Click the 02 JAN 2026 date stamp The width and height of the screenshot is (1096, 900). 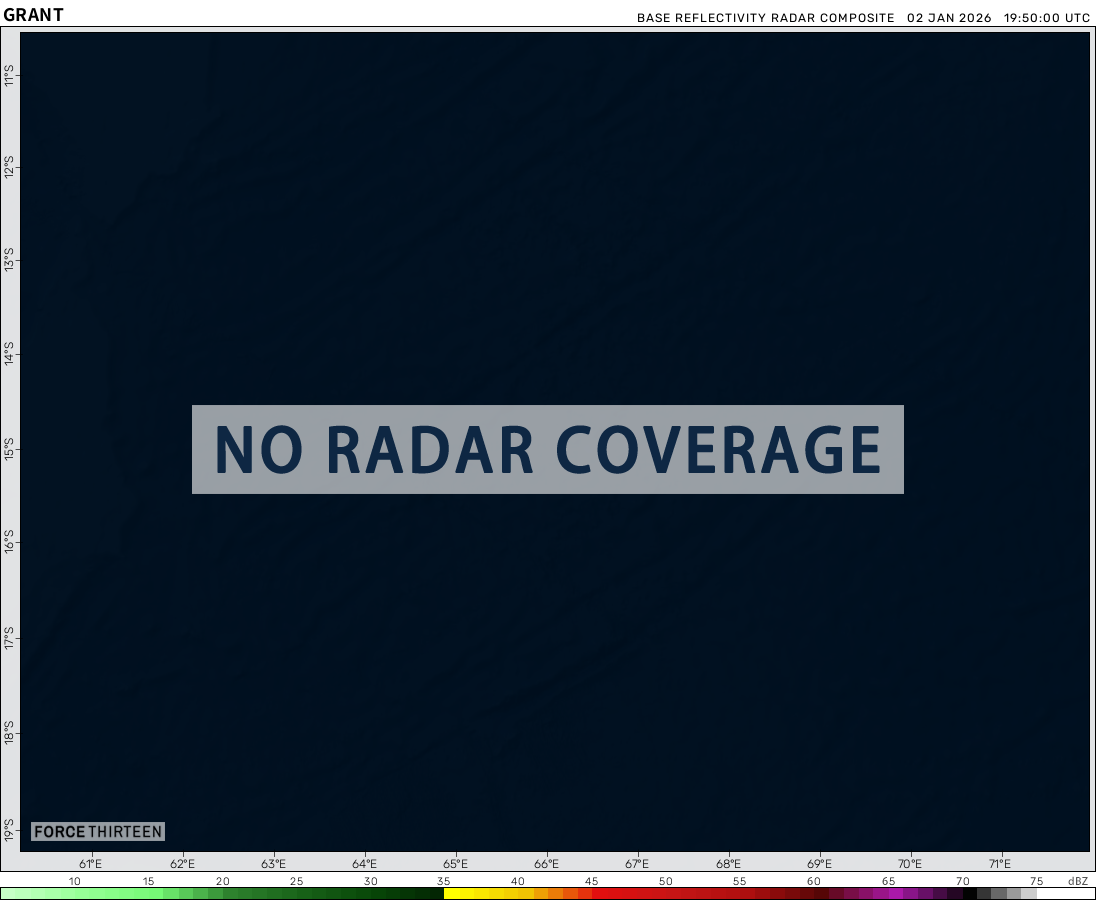pos(949,18)
